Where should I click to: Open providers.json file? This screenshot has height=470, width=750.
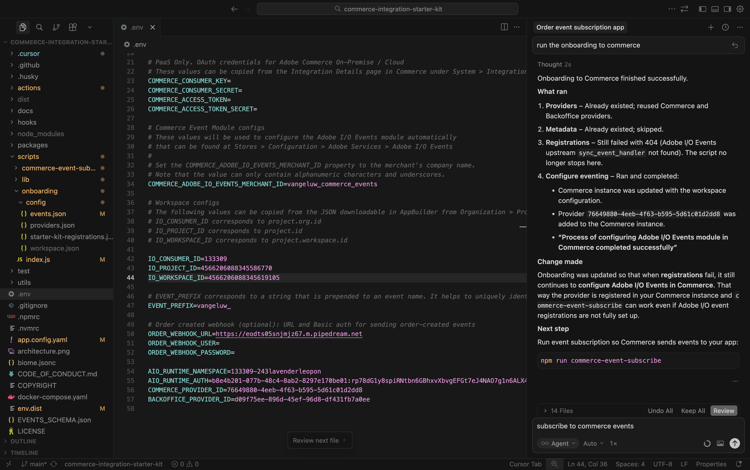(x=57, y=225)
